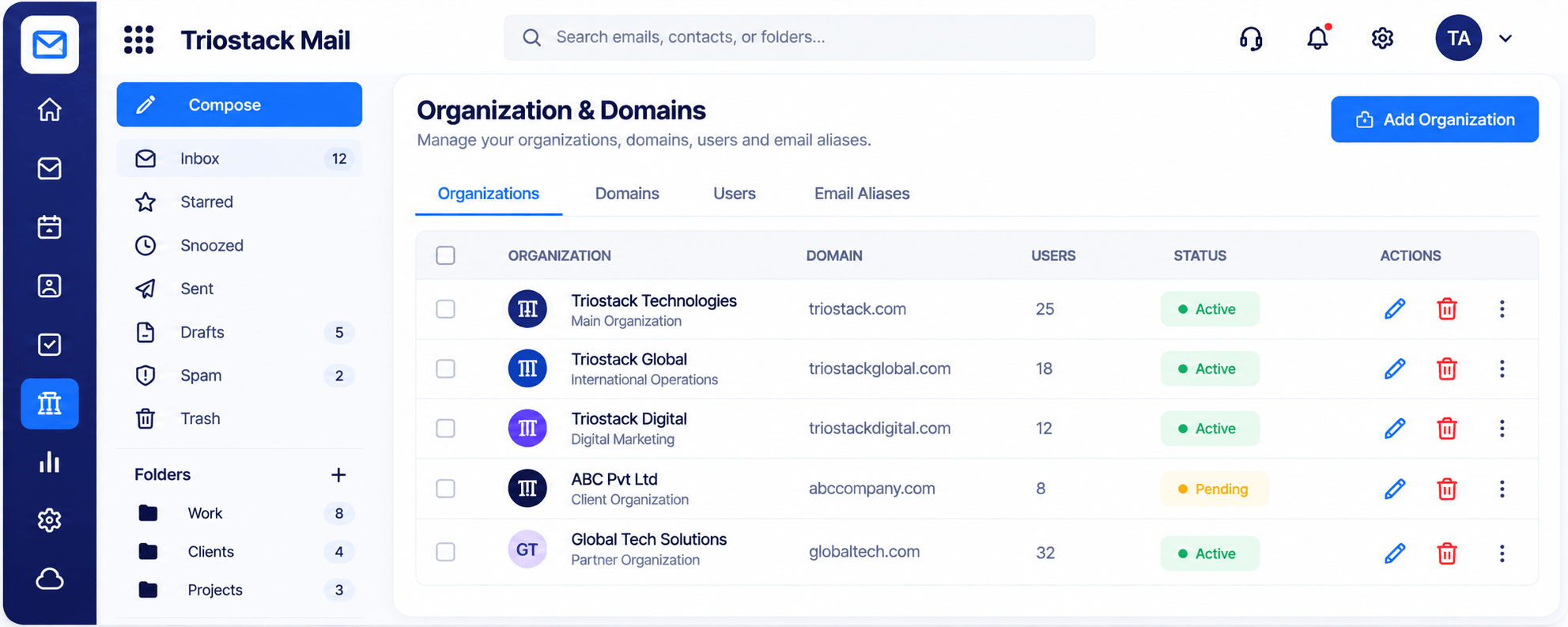
Task: Check the Triostack Technologies row checkbox
Action: 446,308
